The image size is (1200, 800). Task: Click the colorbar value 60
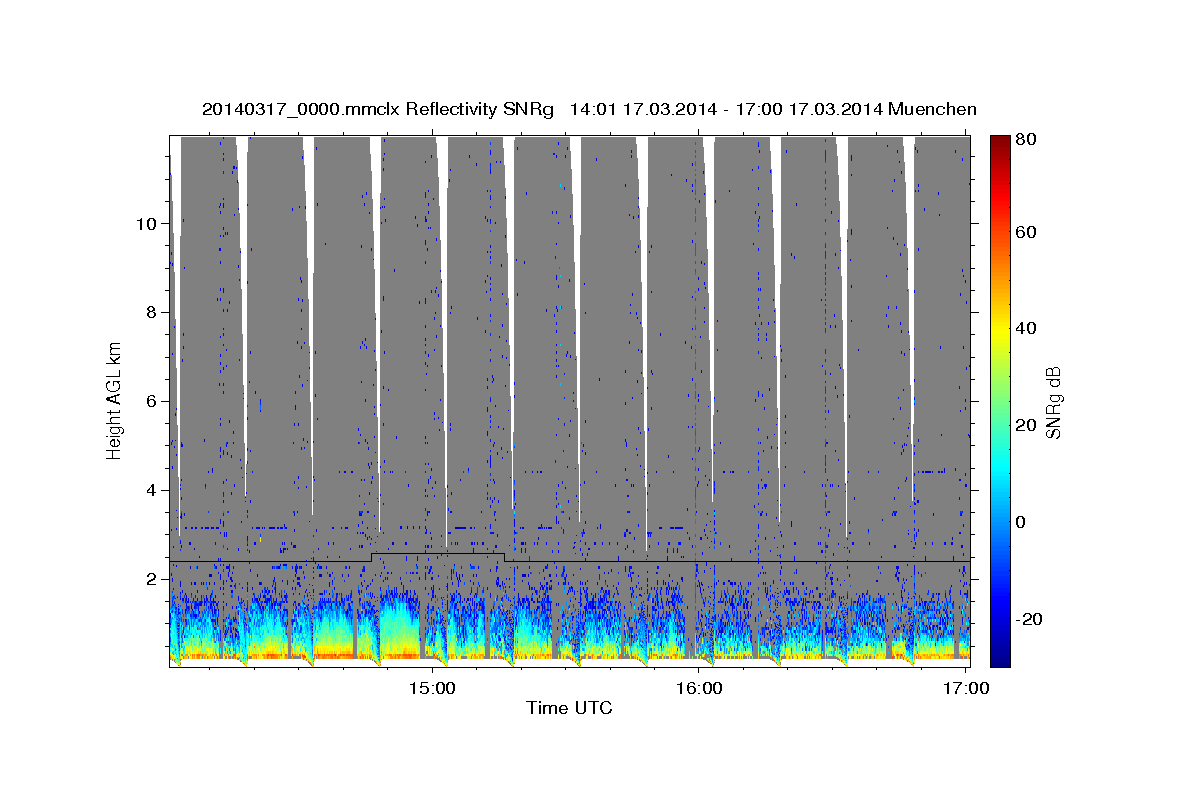[x=1025, y=232]
